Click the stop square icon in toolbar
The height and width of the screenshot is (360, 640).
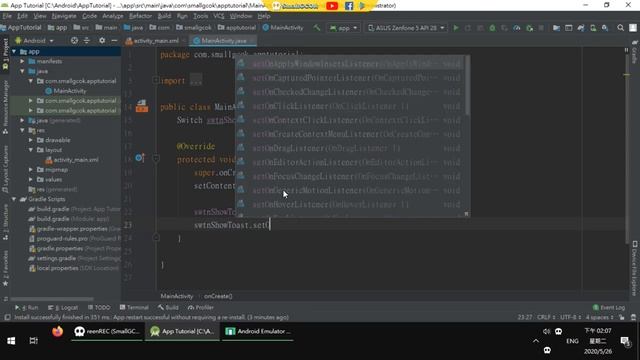(x=541, y=28)
